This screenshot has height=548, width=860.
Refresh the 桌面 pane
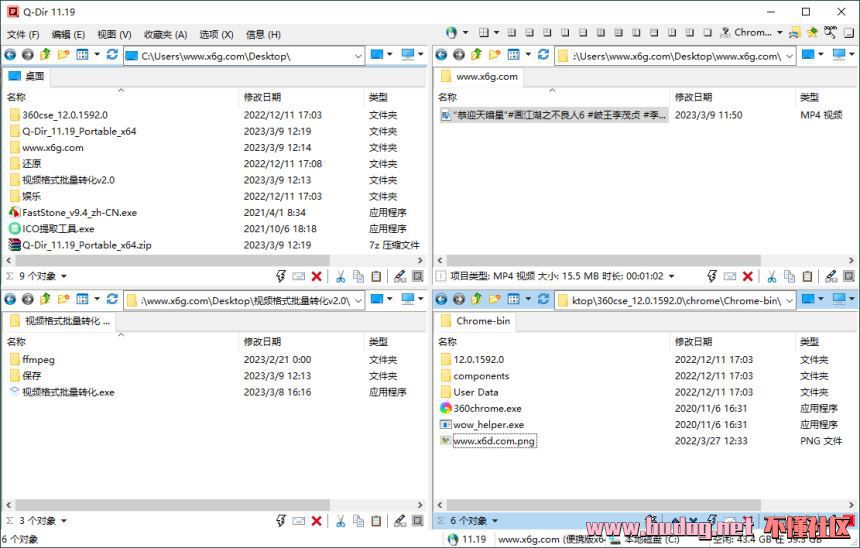click(112, 54)
